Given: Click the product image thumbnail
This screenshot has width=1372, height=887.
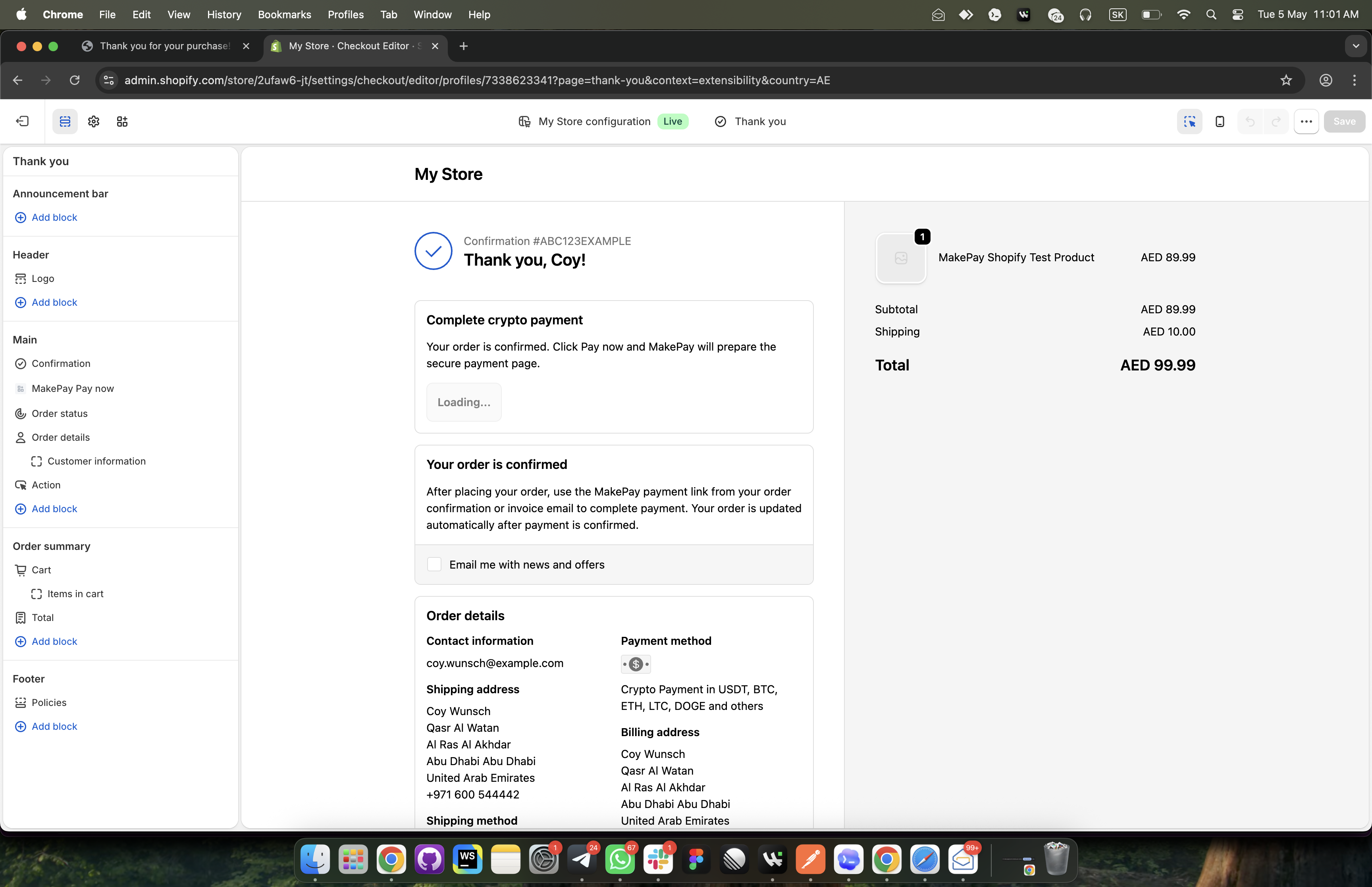Looking at the screenshot, I should (901, 258).
